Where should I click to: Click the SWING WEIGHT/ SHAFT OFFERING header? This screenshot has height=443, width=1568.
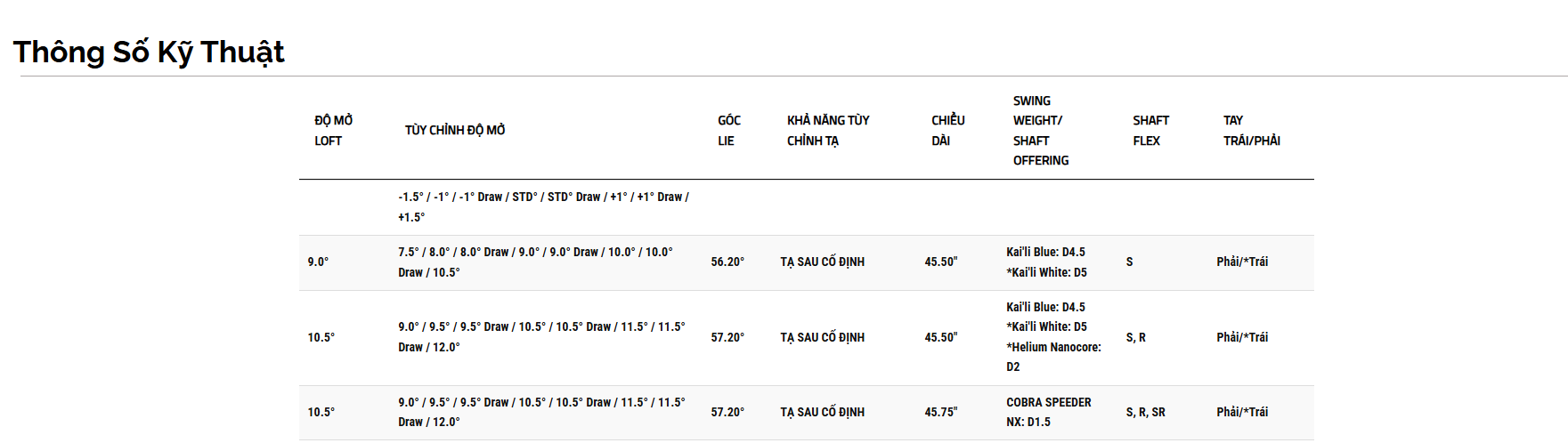1041,130
